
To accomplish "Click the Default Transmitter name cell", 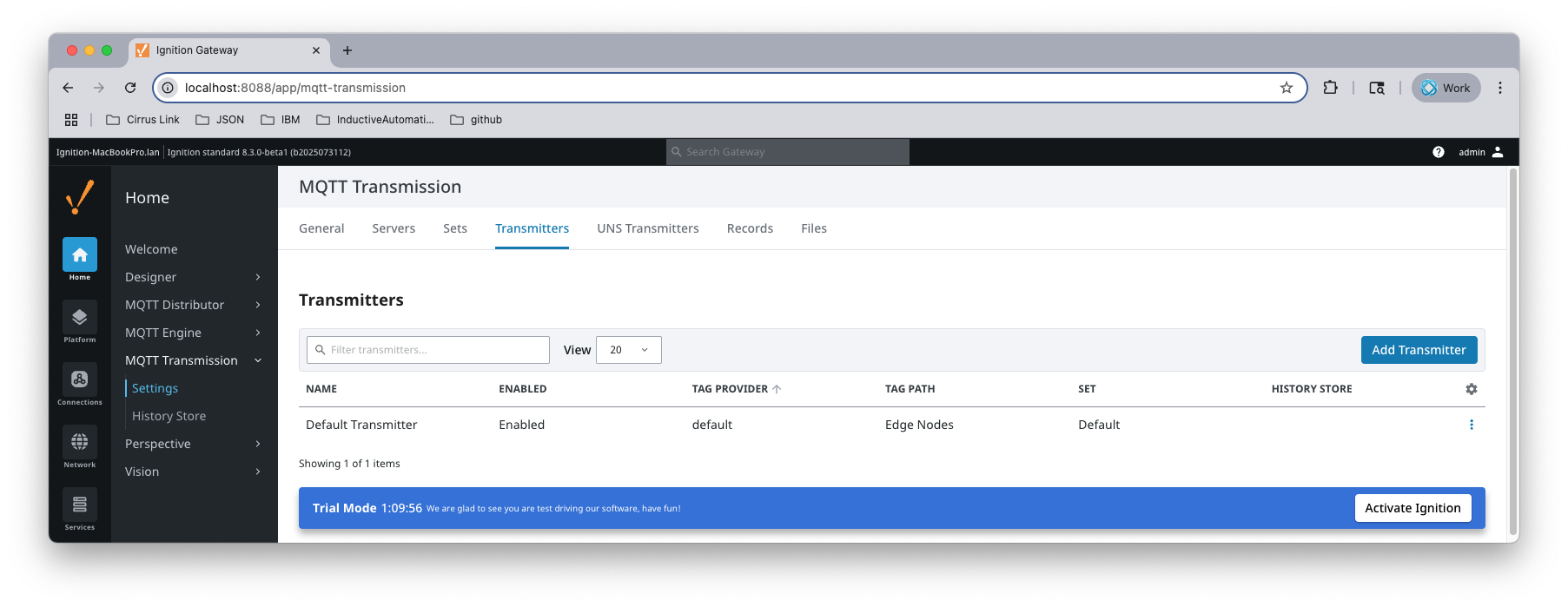I will [x=361, y=425].
